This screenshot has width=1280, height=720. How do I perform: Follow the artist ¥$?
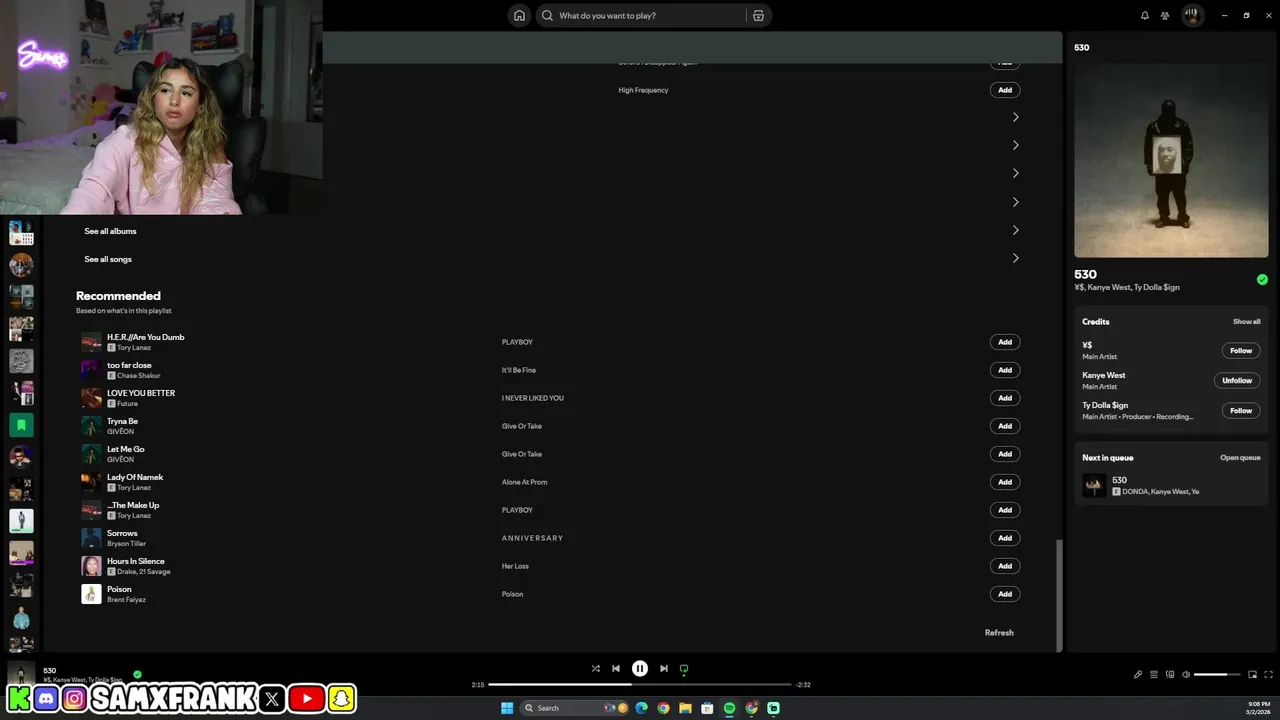pyautogui.click(x=1241, y=351)
